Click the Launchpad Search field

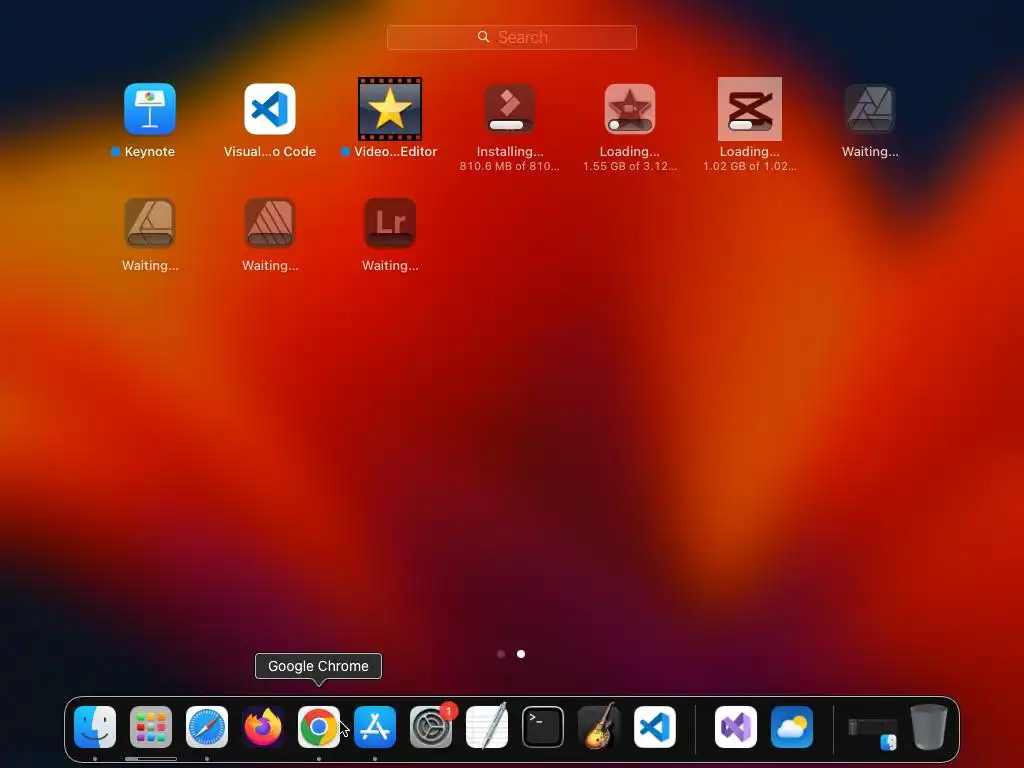pos(511,37)
